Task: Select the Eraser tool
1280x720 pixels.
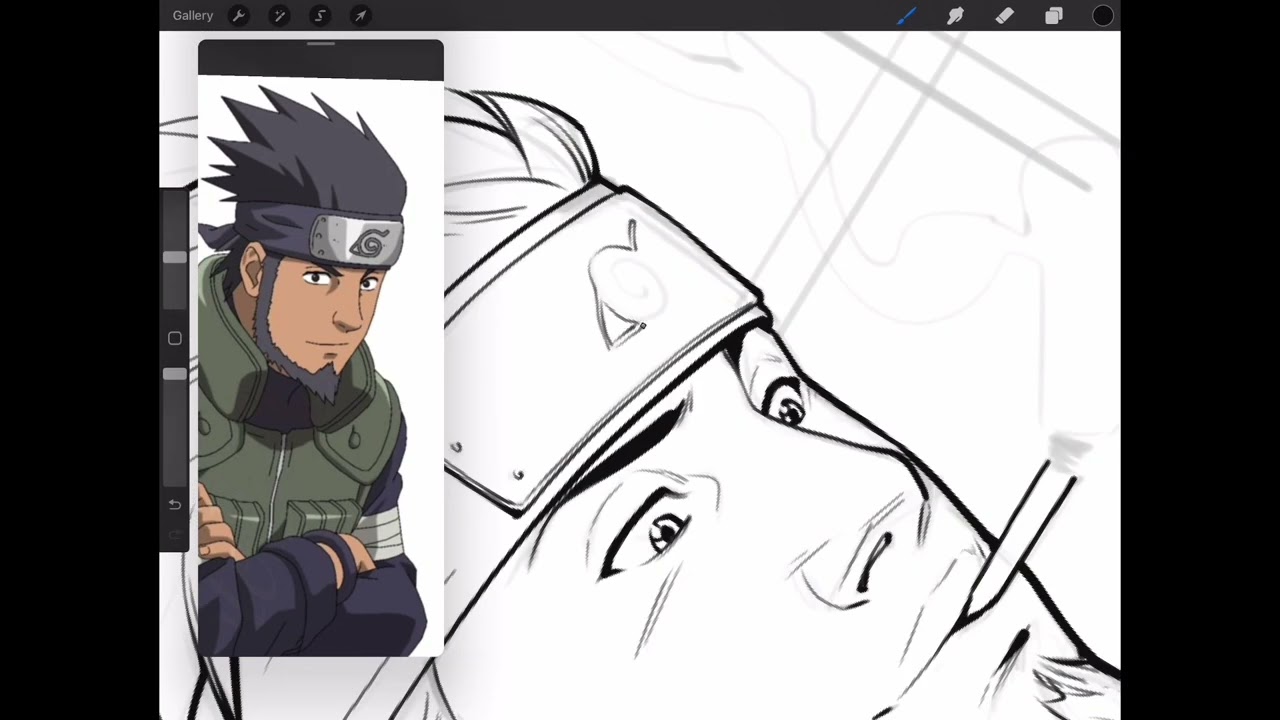Action: 1005,16
